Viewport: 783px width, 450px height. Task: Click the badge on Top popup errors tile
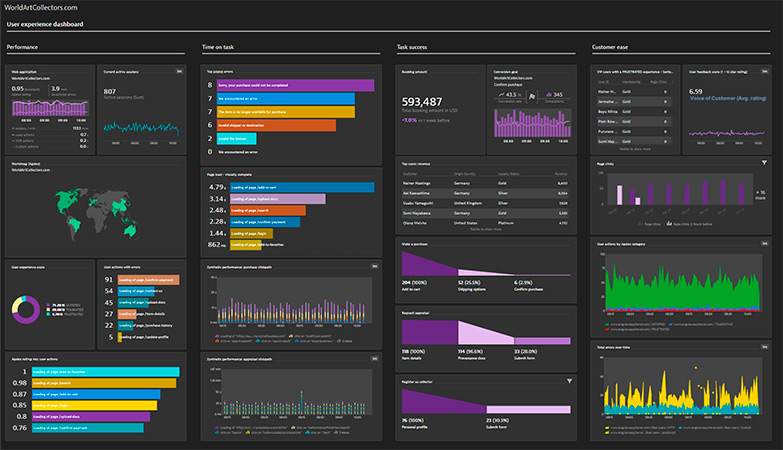click(x=374, y=71)
